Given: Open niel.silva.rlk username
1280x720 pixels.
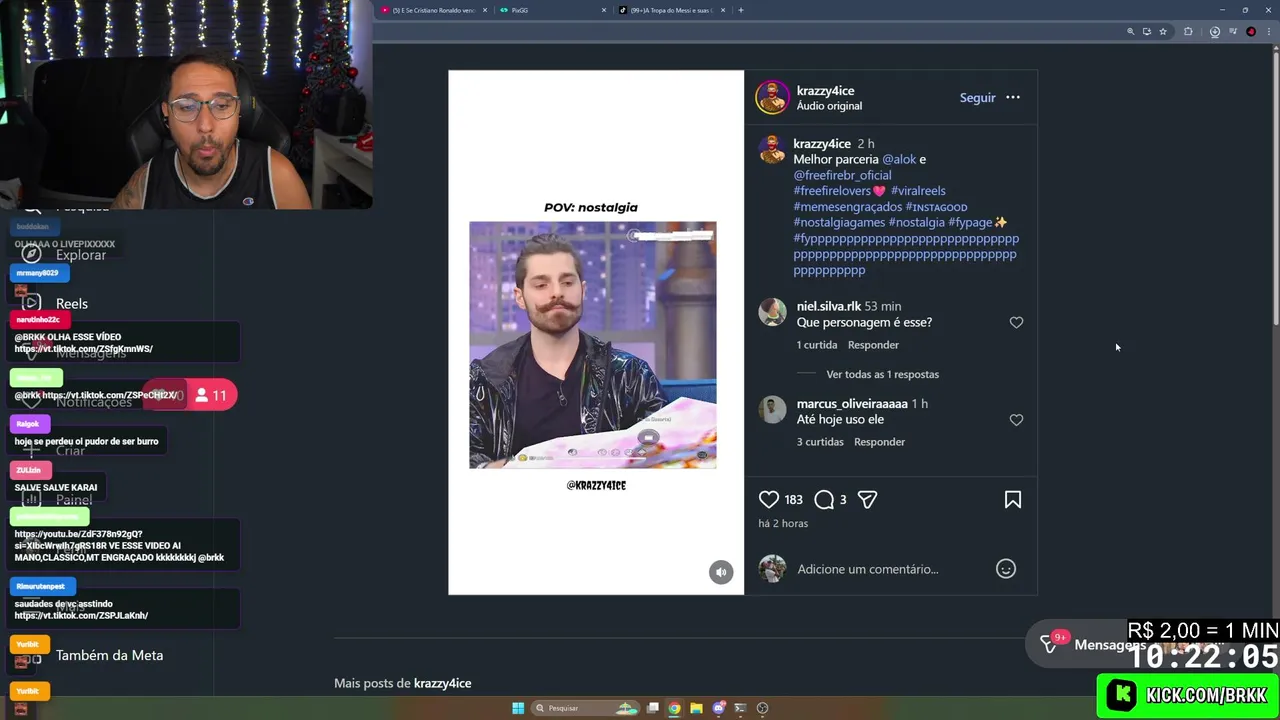Looking at the screenshot, I should point(828,306).
